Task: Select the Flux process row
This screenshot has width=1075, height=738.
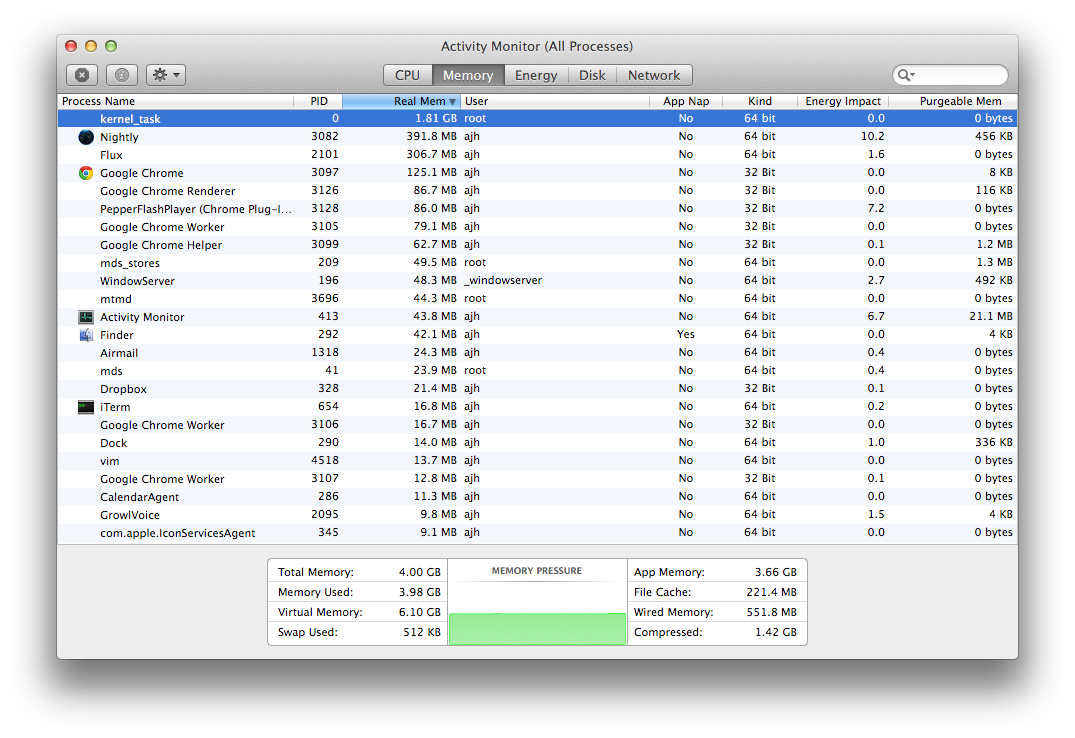Action: (x=538, y=154)
